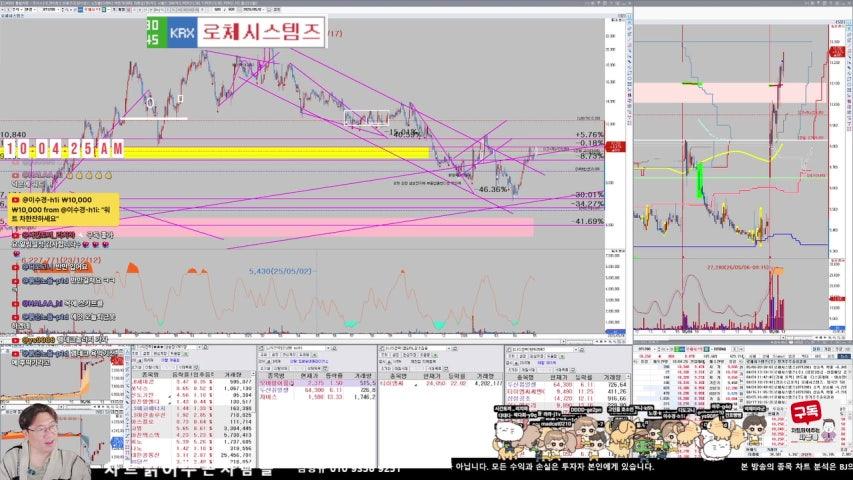Click 현재가 header in watchlist with 2,375 row
This screenshot has width=853, height=480.
[x=310, y=376]
